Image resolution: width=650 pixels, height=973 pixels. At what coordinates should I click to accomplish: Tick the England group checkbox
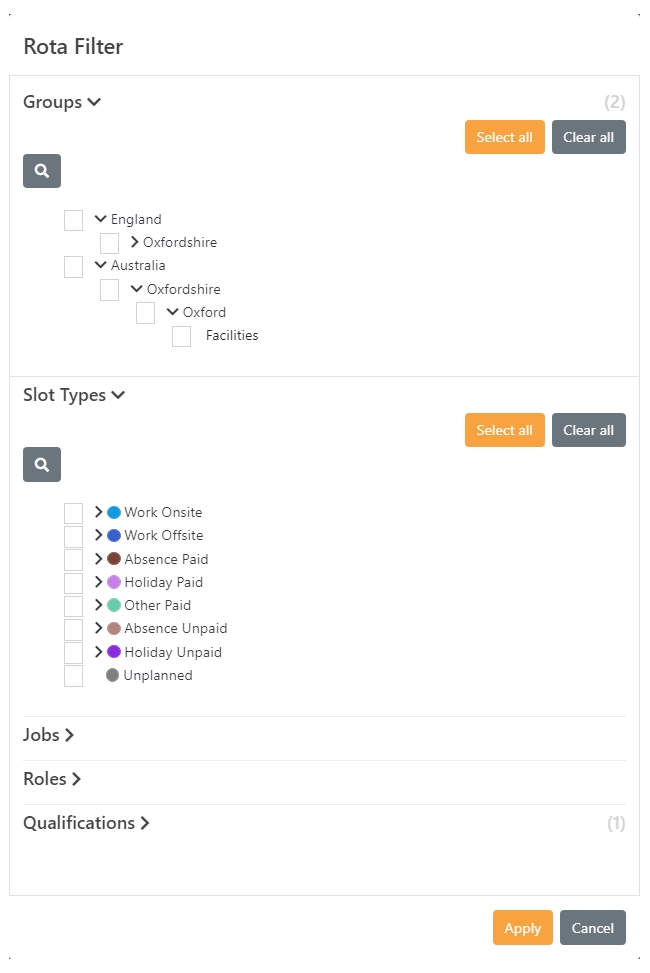(x=73, y=220)
